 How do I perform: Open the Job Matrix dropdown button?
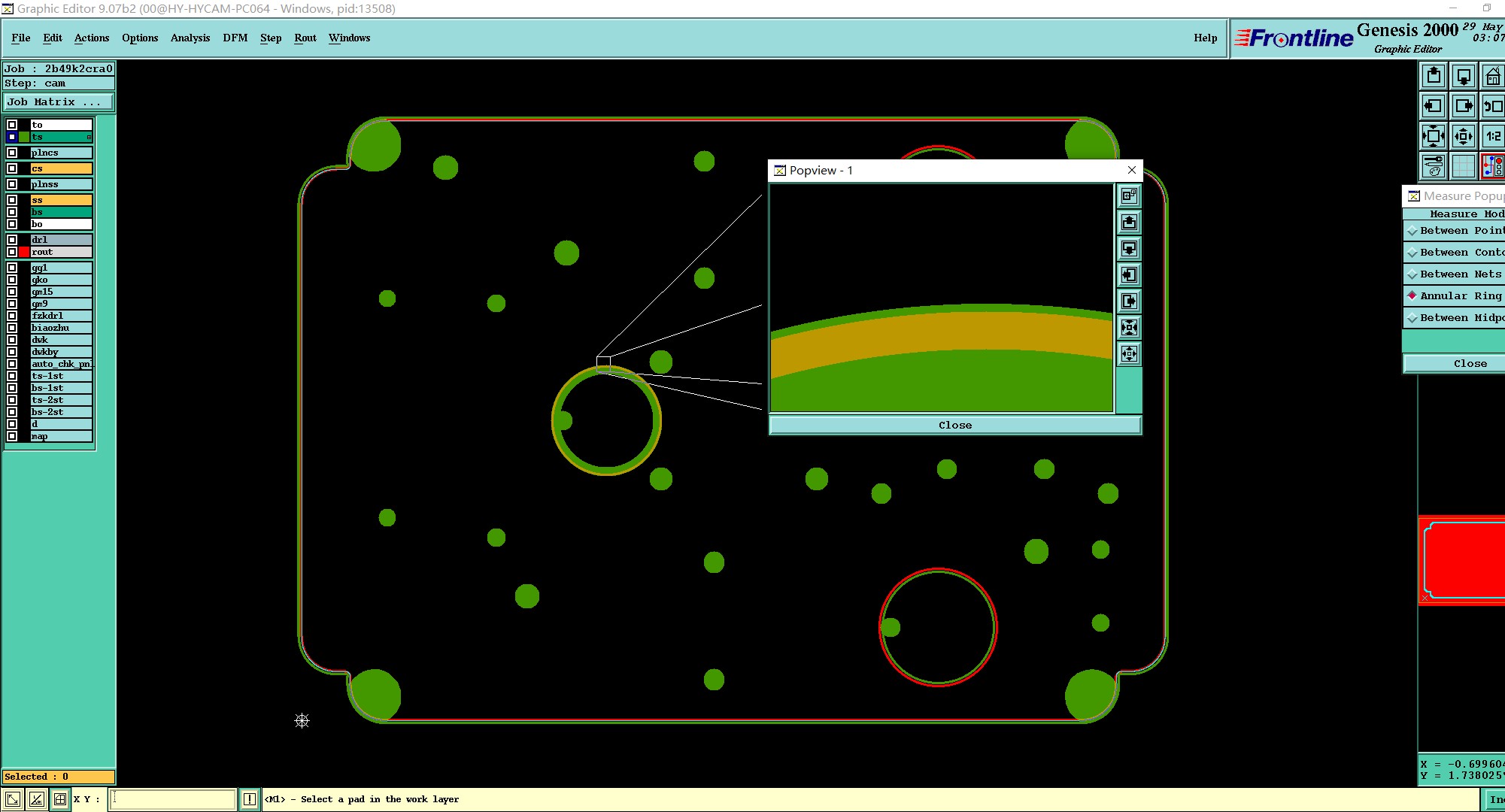pyautogui.click(x=59, y=102)
